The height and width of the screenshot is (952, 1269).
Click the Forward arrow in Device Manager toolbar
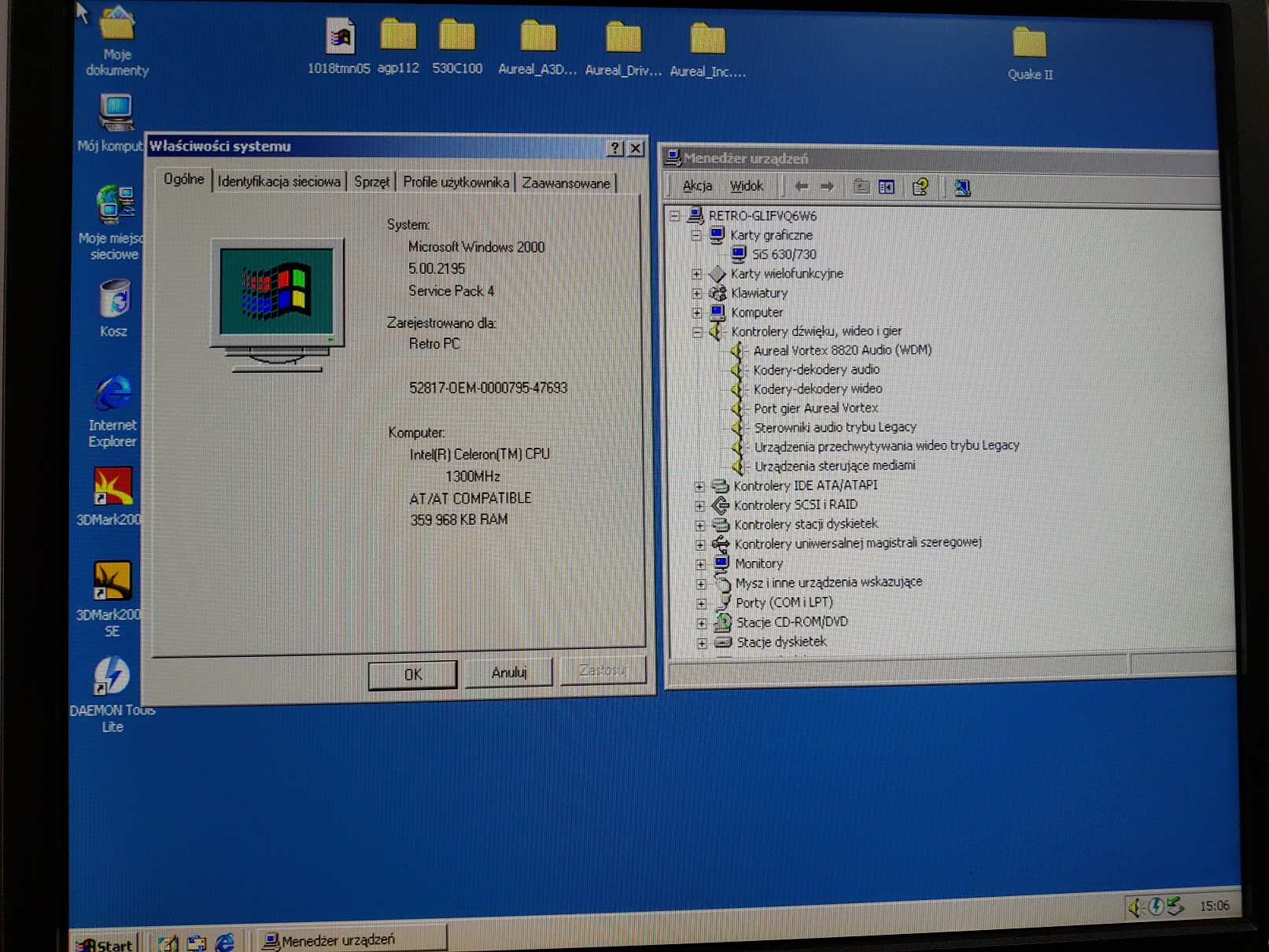[x=827, y=186]
